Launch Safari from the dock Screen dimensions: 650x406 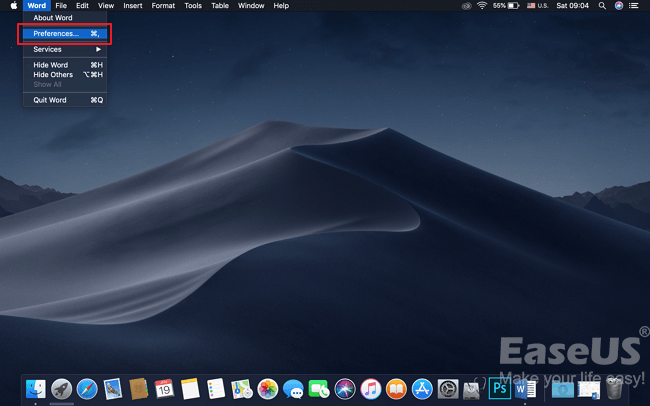point(87,389)
